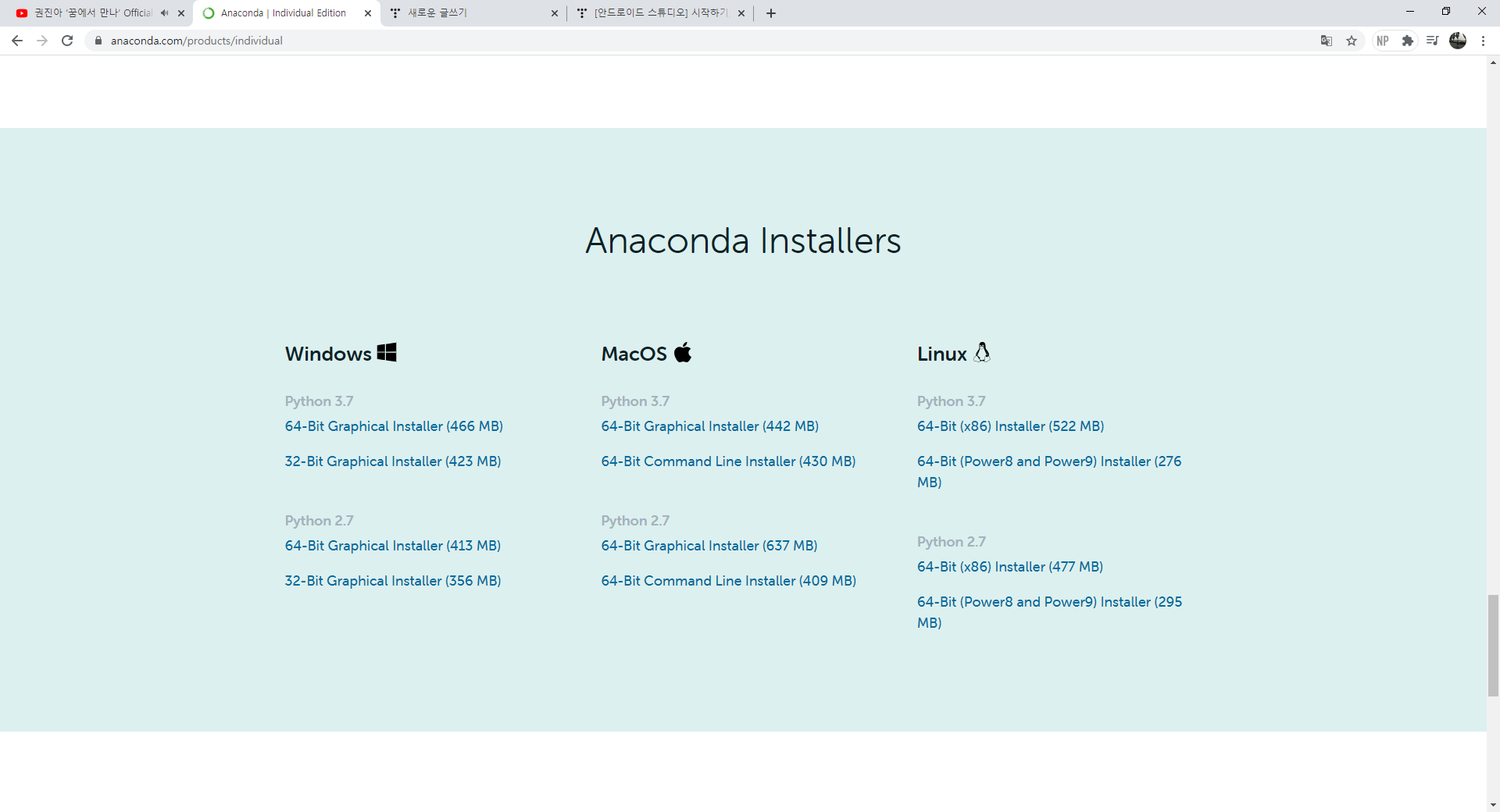The image size is (1500, 812).
Task: Open the Chrome profile avatar
Action: coord(1458,41)
